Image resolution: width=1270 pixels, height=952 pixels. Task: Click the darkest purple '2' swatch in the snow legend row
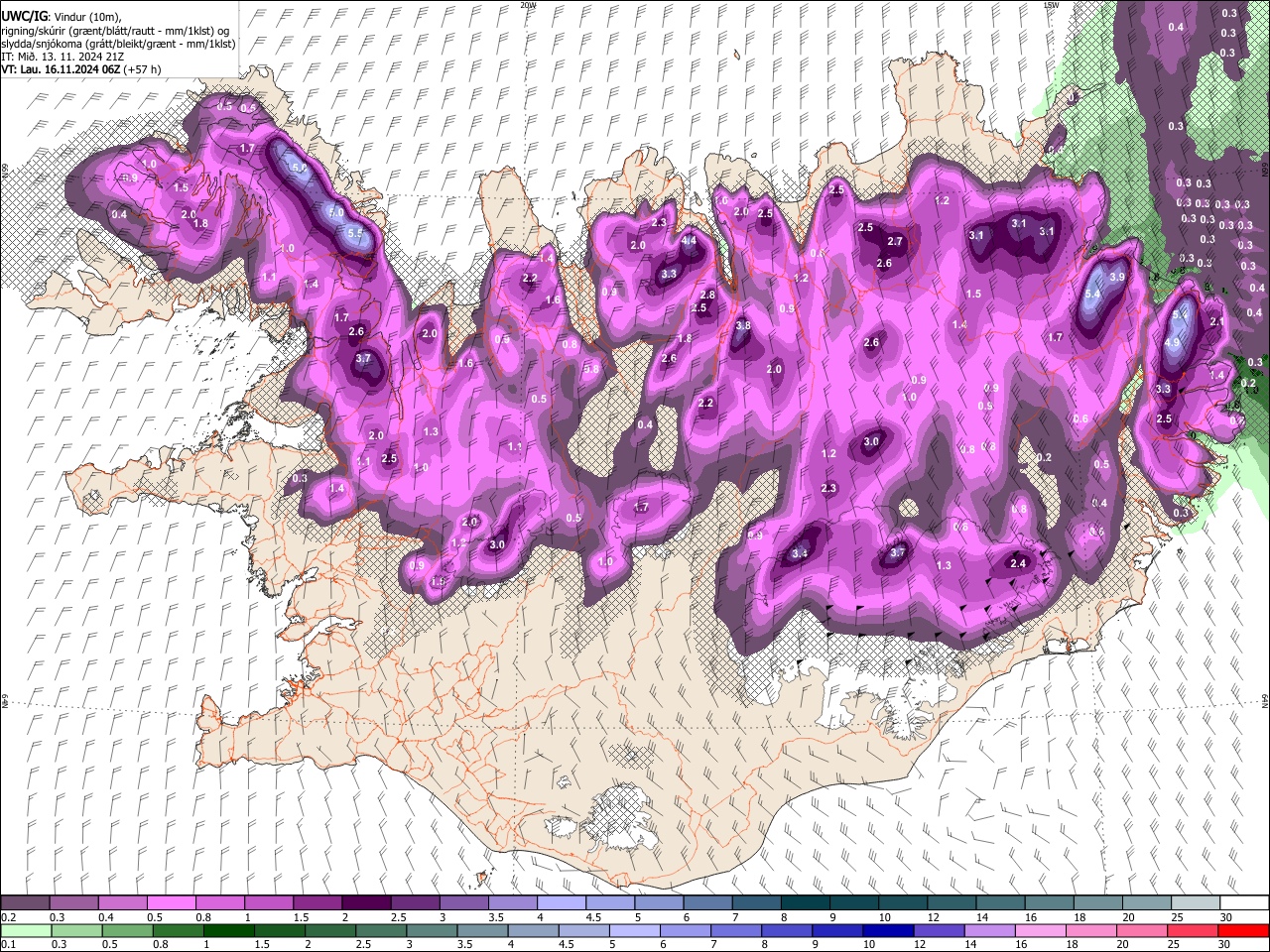coord(366,903)
